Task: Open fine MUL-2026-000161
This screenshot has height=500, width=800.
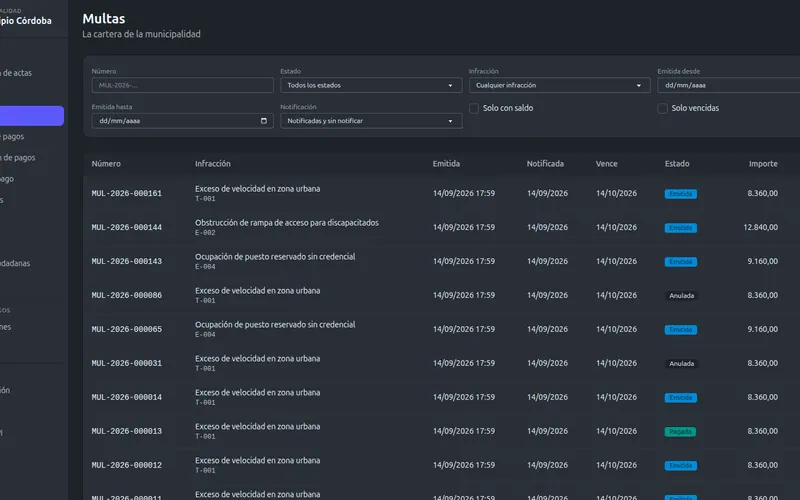Action: (x=127, y=193)
